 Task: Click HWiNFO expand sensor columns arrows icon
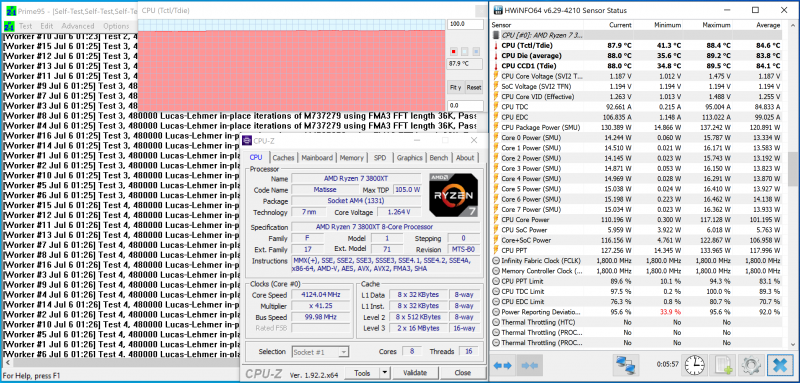tap(503, 365)
